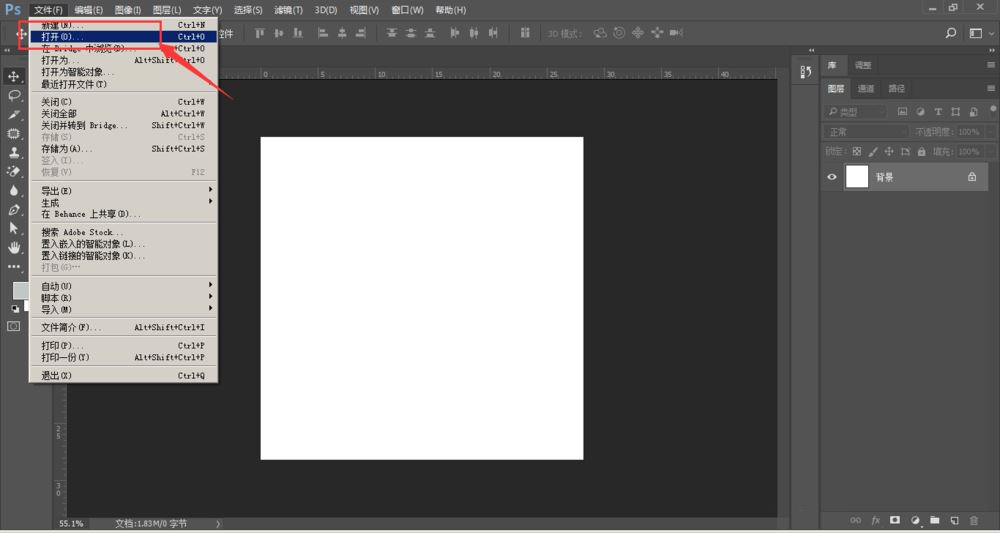Click the Add Layer Style fx icon

pos(876,520)
